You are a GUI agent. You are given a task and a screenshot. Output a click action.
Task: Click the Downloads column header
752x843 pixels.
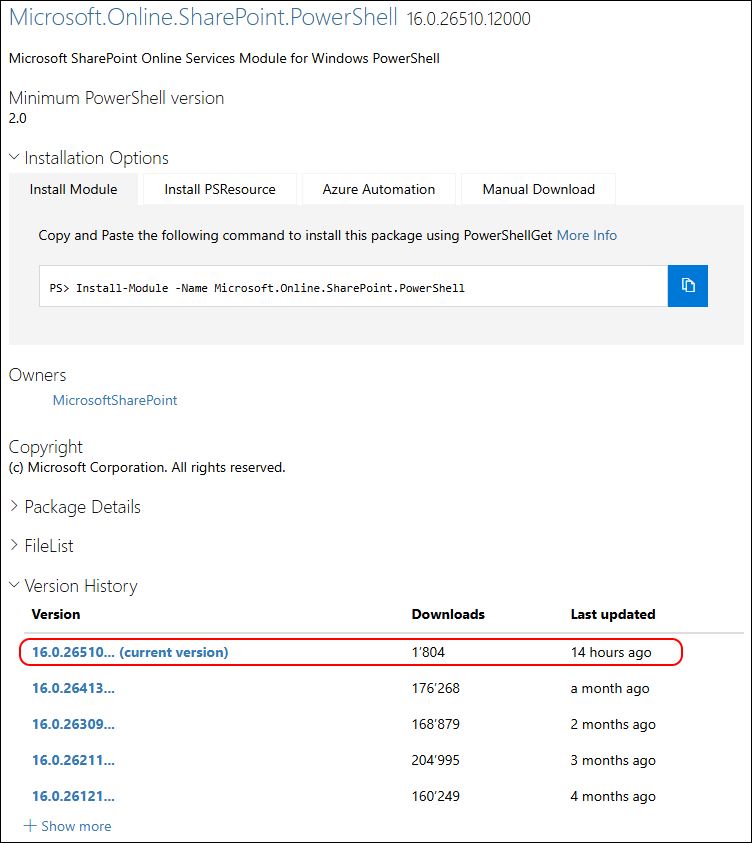[448, 615]
